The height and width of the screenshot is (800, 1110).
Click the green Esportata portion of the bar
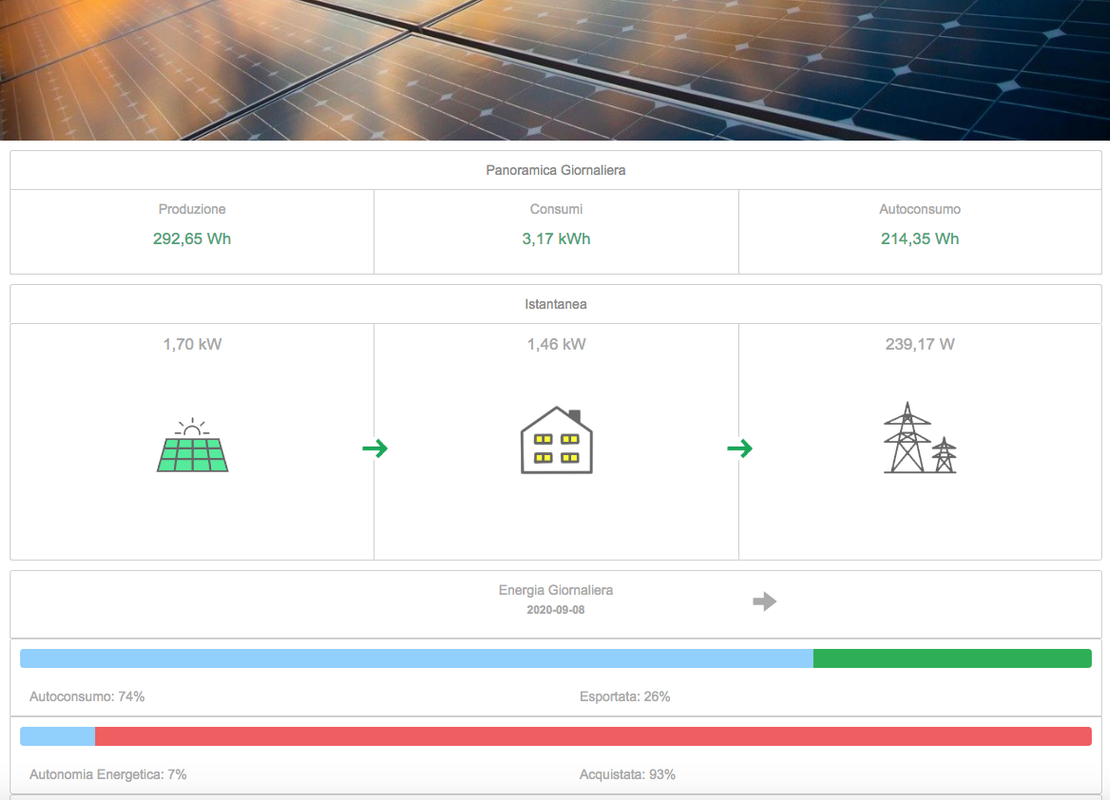(x=952, y=658)
